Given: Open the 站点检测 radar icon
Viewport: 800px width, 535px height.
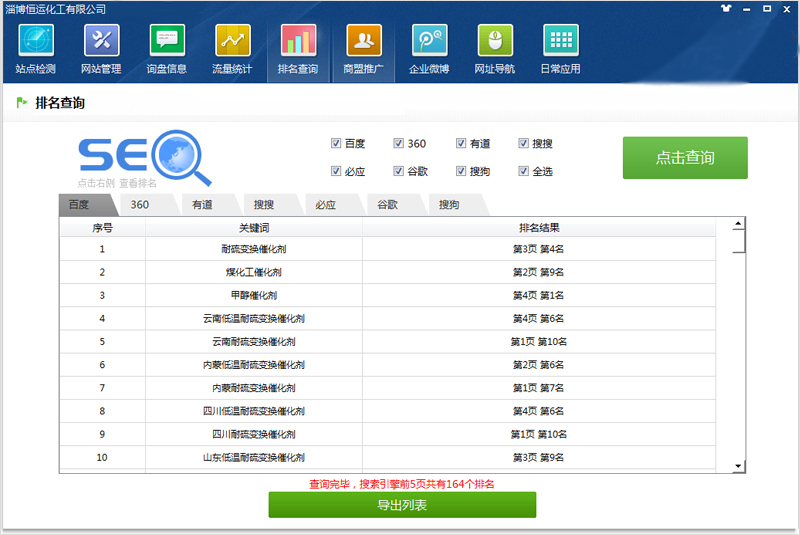Looking at the screenshot, I should [36, 40].
